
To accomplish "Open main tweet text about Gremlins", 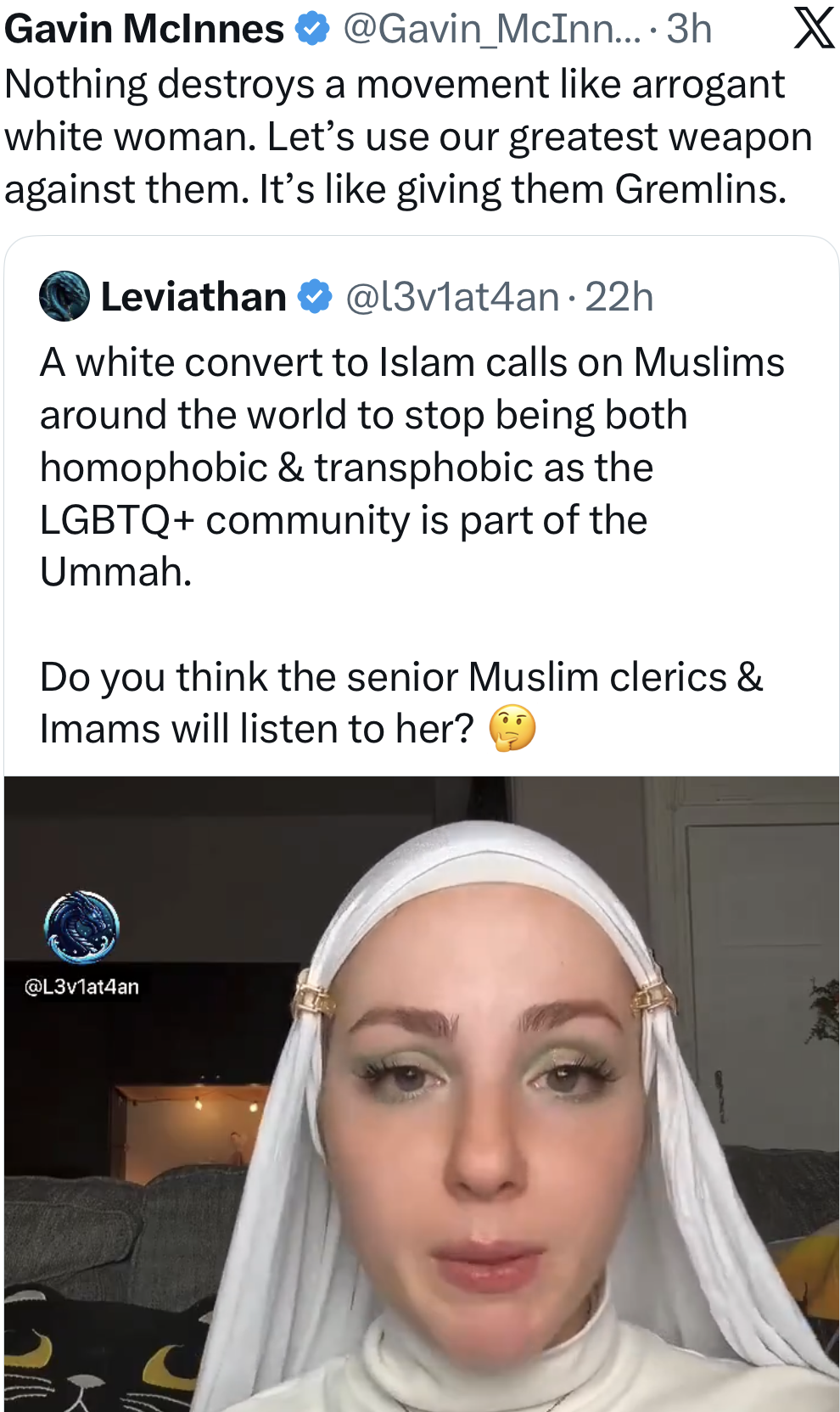I will tap(408, 137).
